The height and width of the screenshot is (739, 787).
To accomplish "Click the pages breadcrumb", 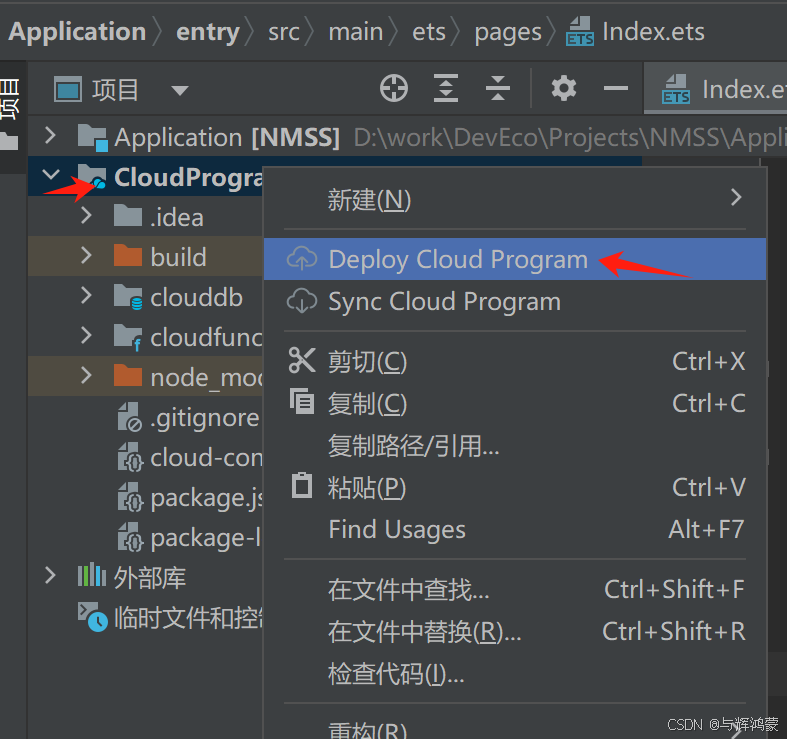I will [x=508, y=33].
